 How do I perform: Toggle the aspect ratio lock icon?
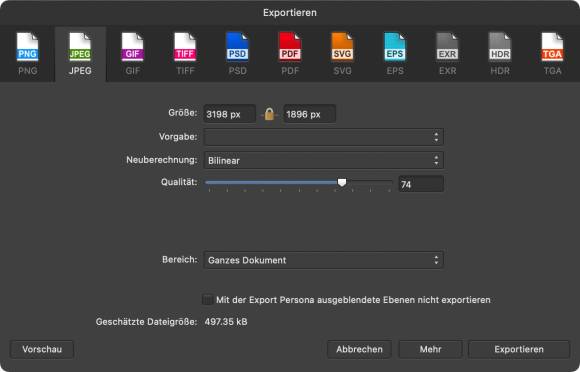(269, 114)
